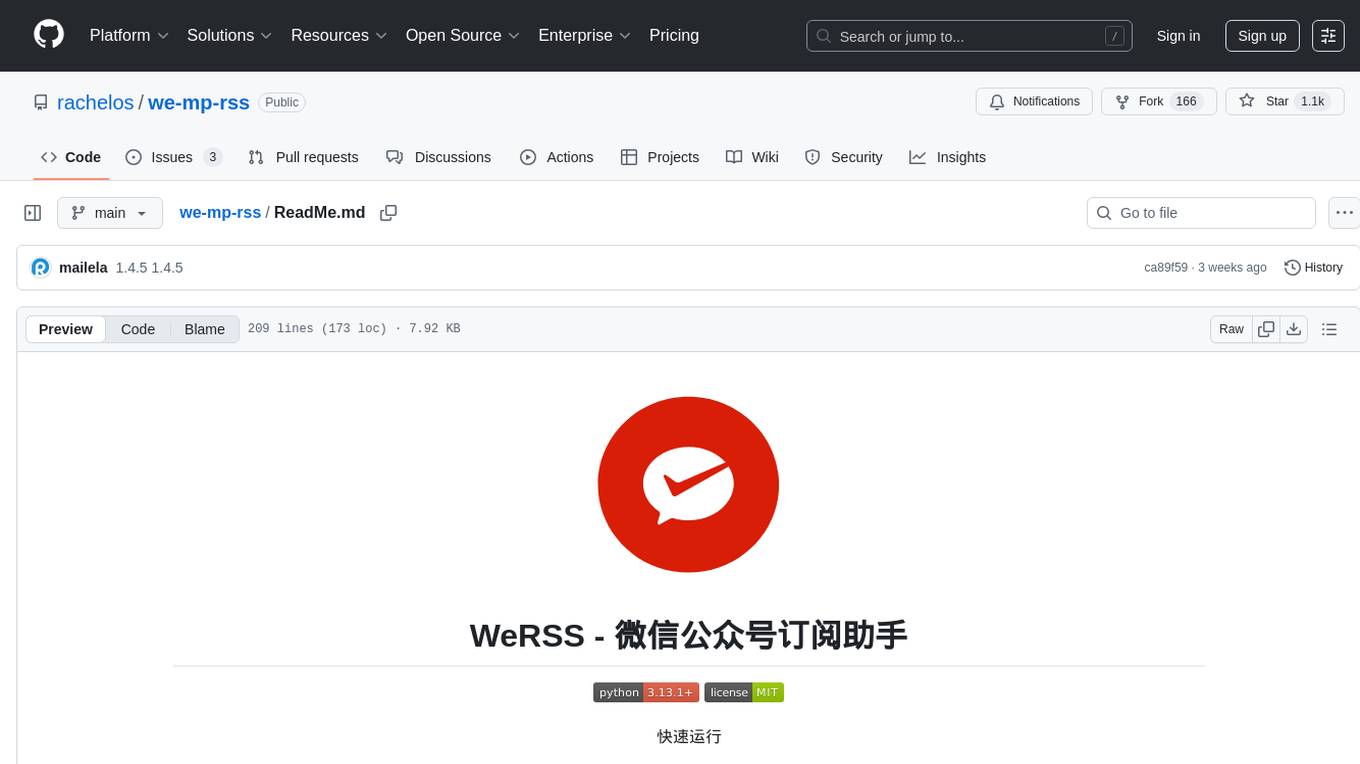The height and width of the screenshot is (764, 1360).
Task: Select the Code view
Action: click(x=138, y=329)
